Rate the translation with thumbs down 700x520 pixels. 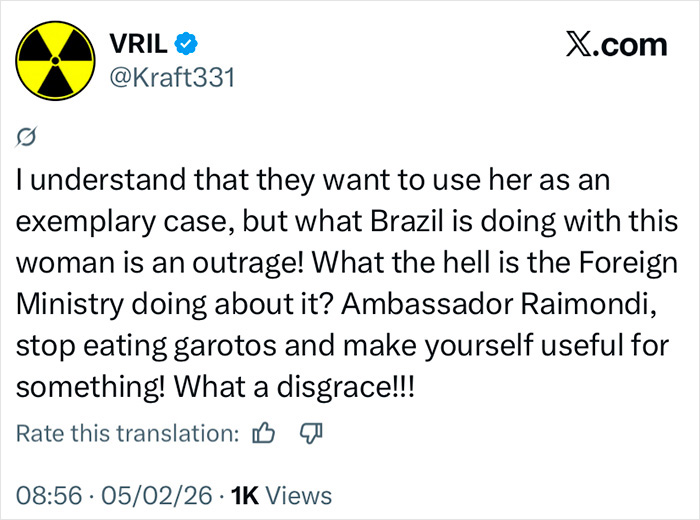point(308,433)
